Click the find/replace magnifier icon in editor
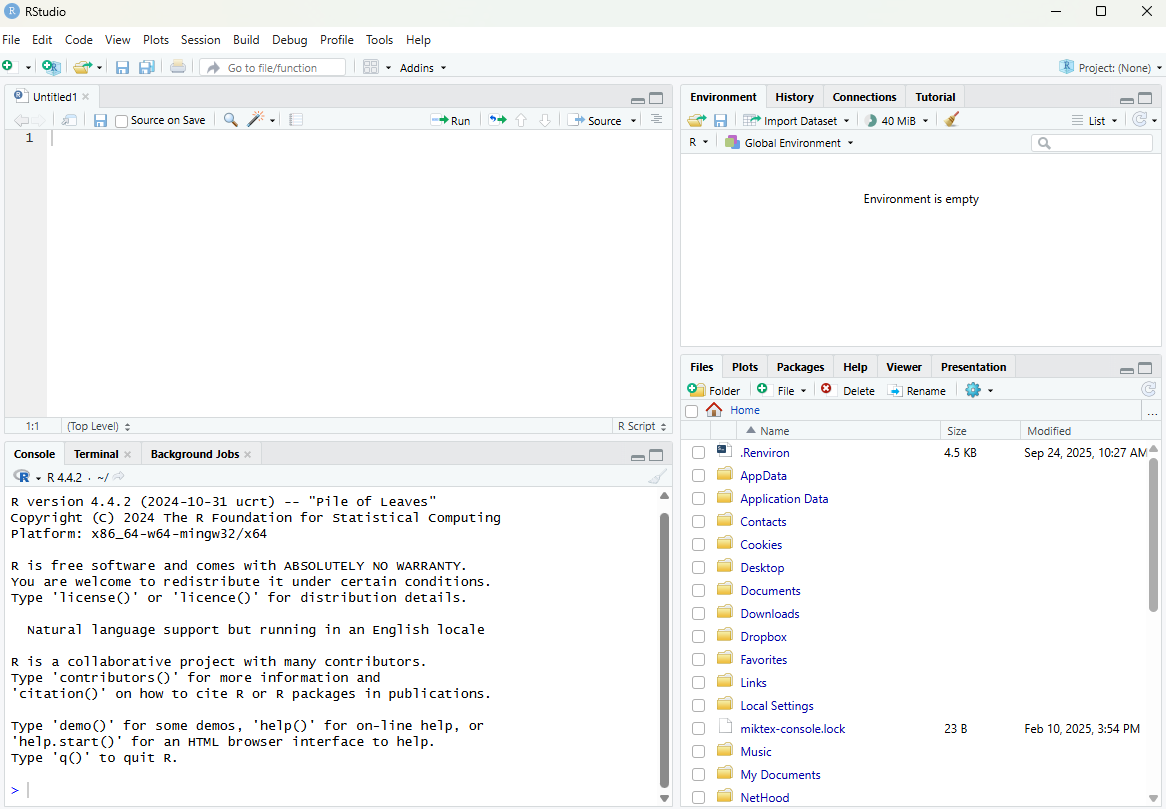The height and width of the screenshot is (809, 1166). [x=231, y=120]
